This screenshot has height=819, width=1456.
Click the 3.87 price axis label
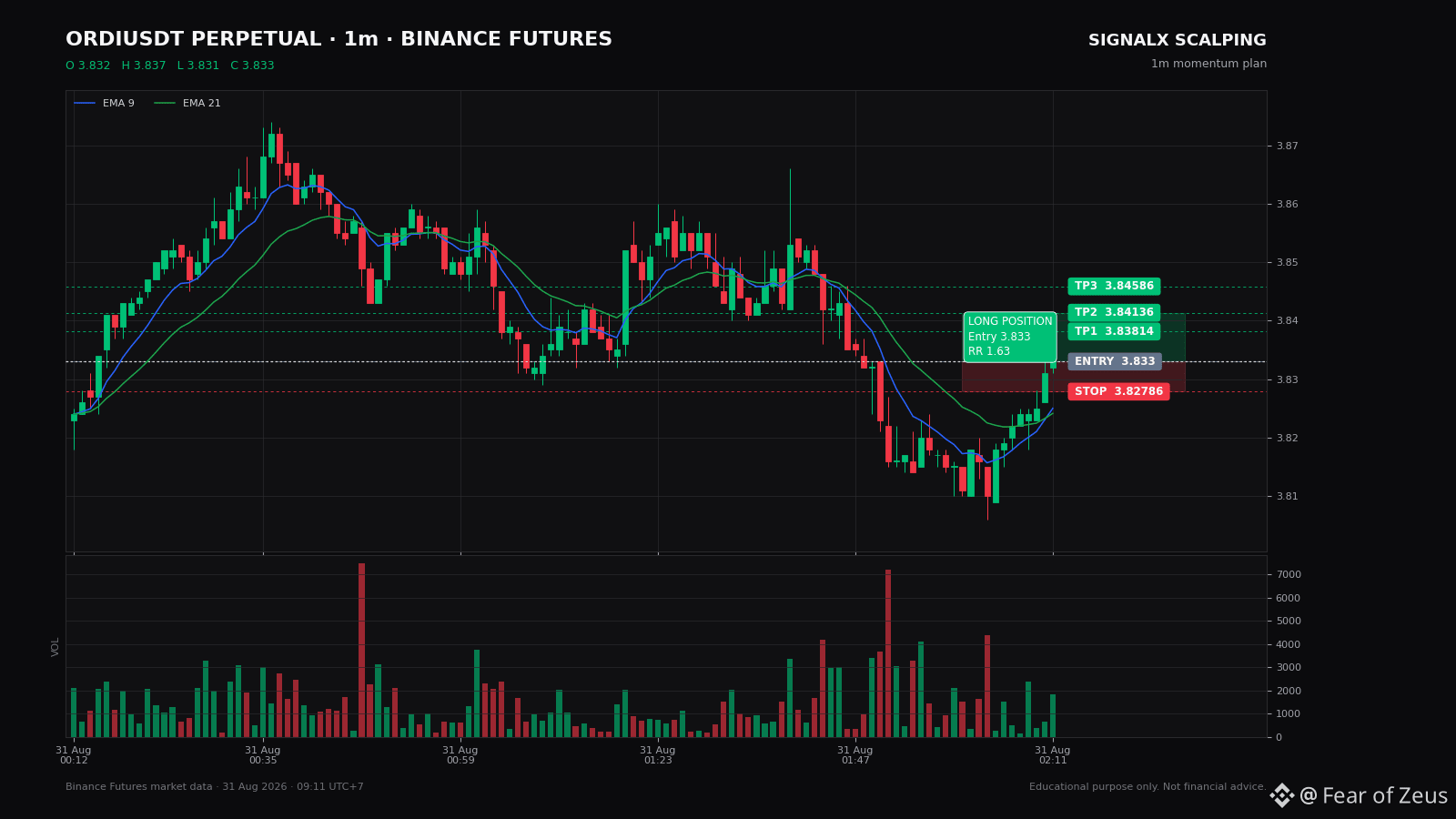coord(1287,147)
